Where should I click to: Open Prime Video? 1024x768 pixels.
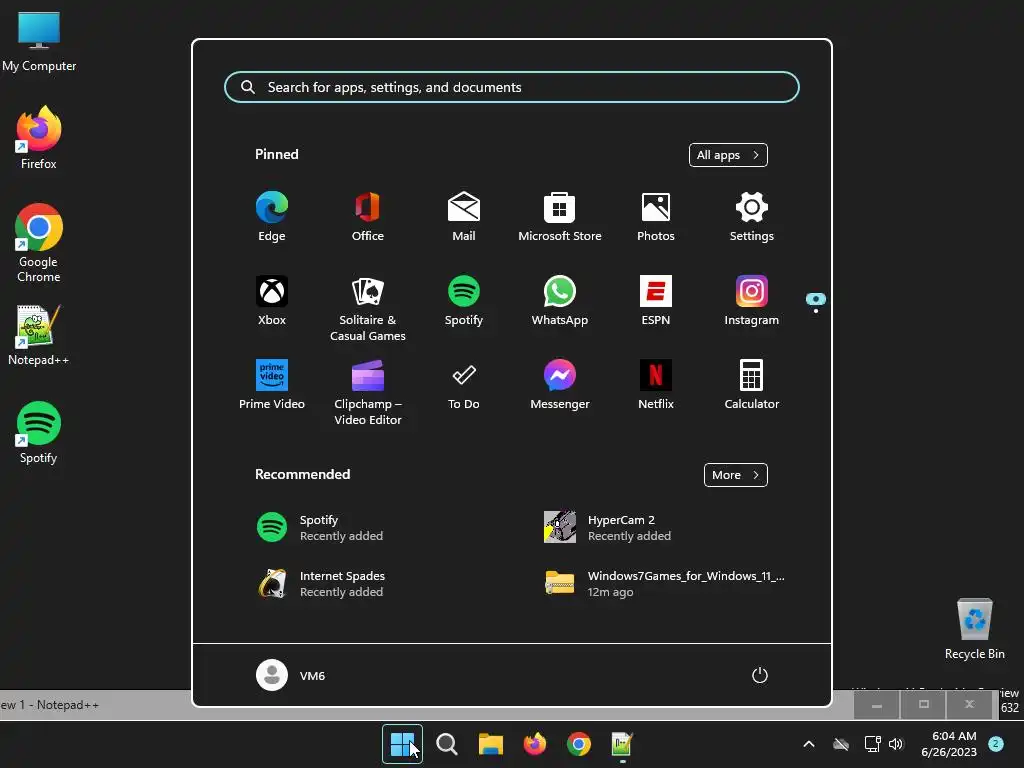tap(272, 384)
